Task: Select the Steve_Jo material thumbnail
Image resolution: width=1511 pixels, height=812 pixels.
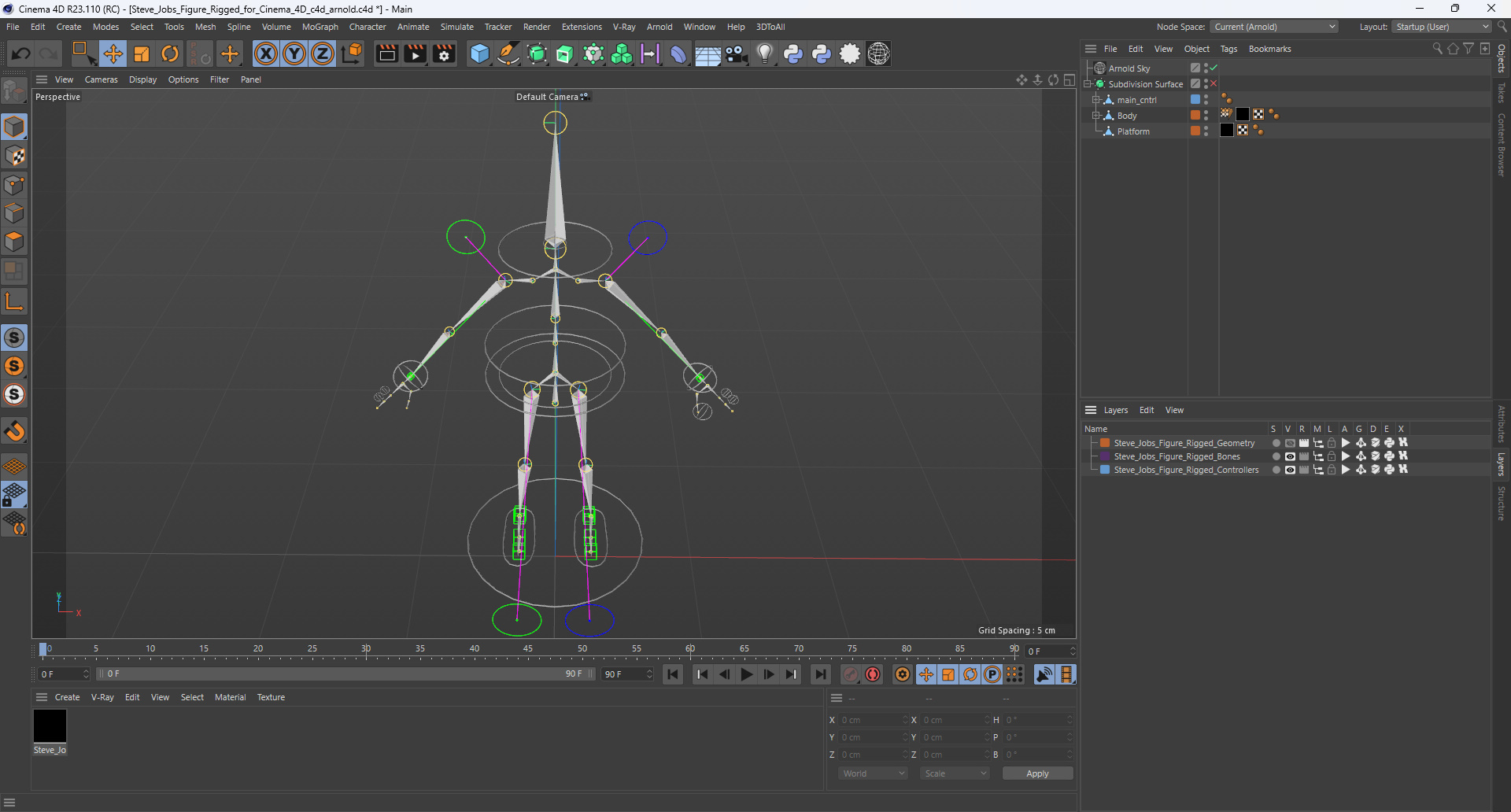Action: pyautogui.click(x=50, y=725)
